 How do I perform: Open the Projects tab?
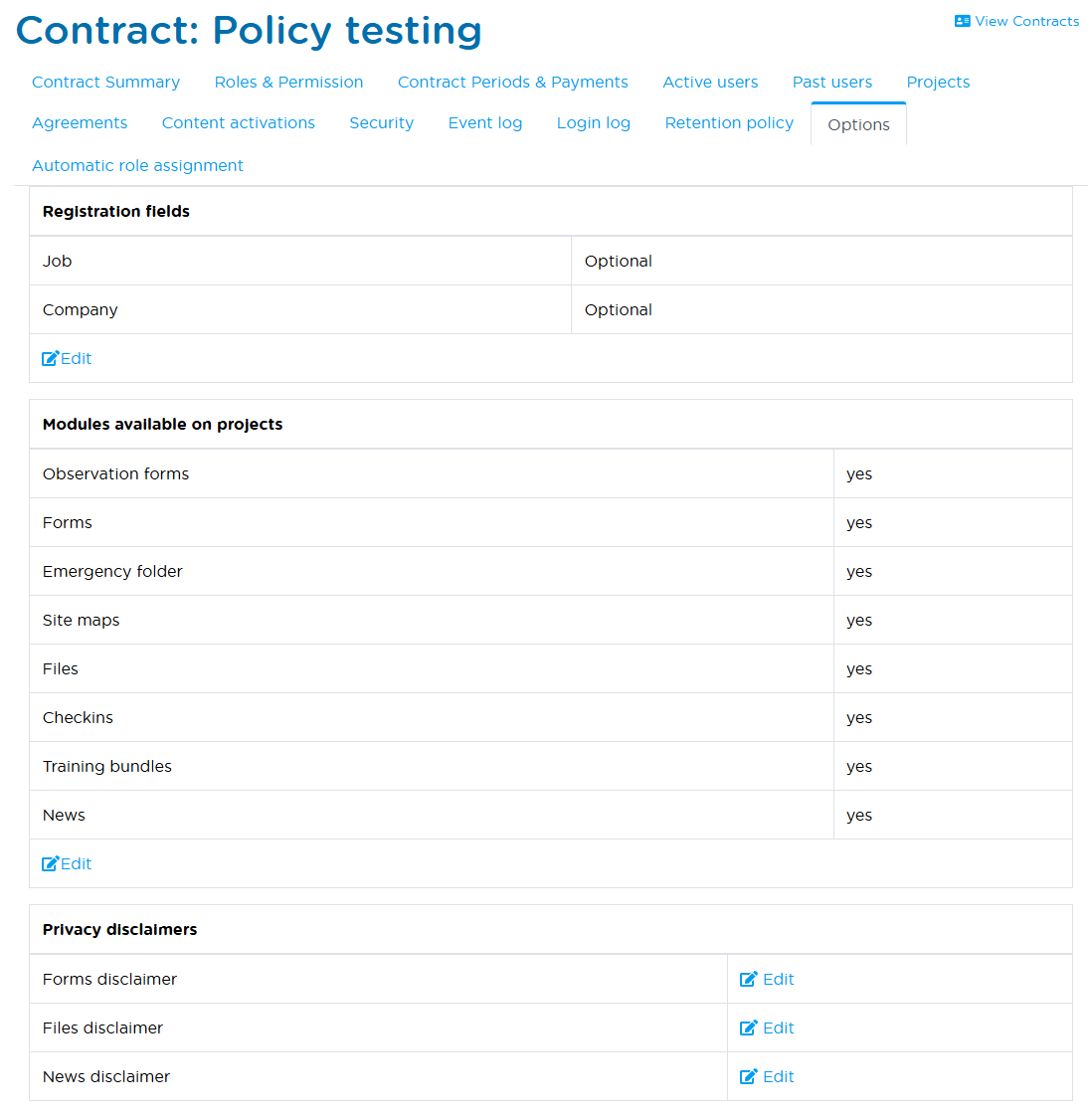click(x=938, y=83)
